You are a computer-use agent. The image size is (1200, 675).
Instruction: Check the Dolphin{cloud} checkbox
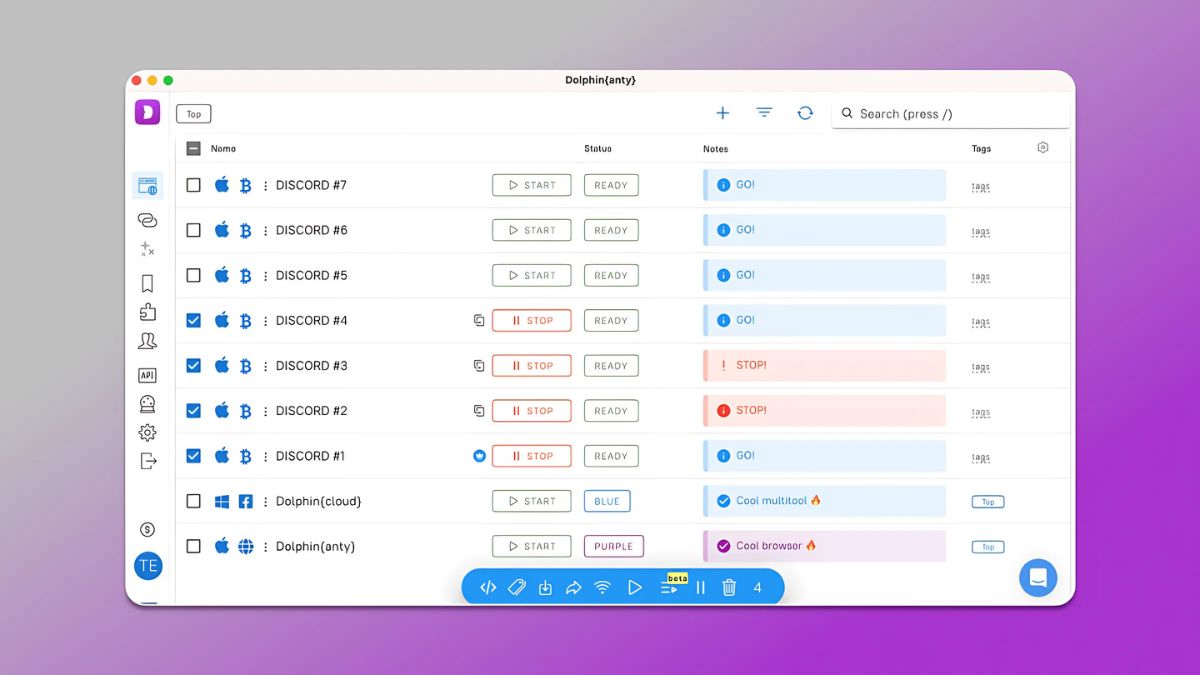click(x=194, y=501)
